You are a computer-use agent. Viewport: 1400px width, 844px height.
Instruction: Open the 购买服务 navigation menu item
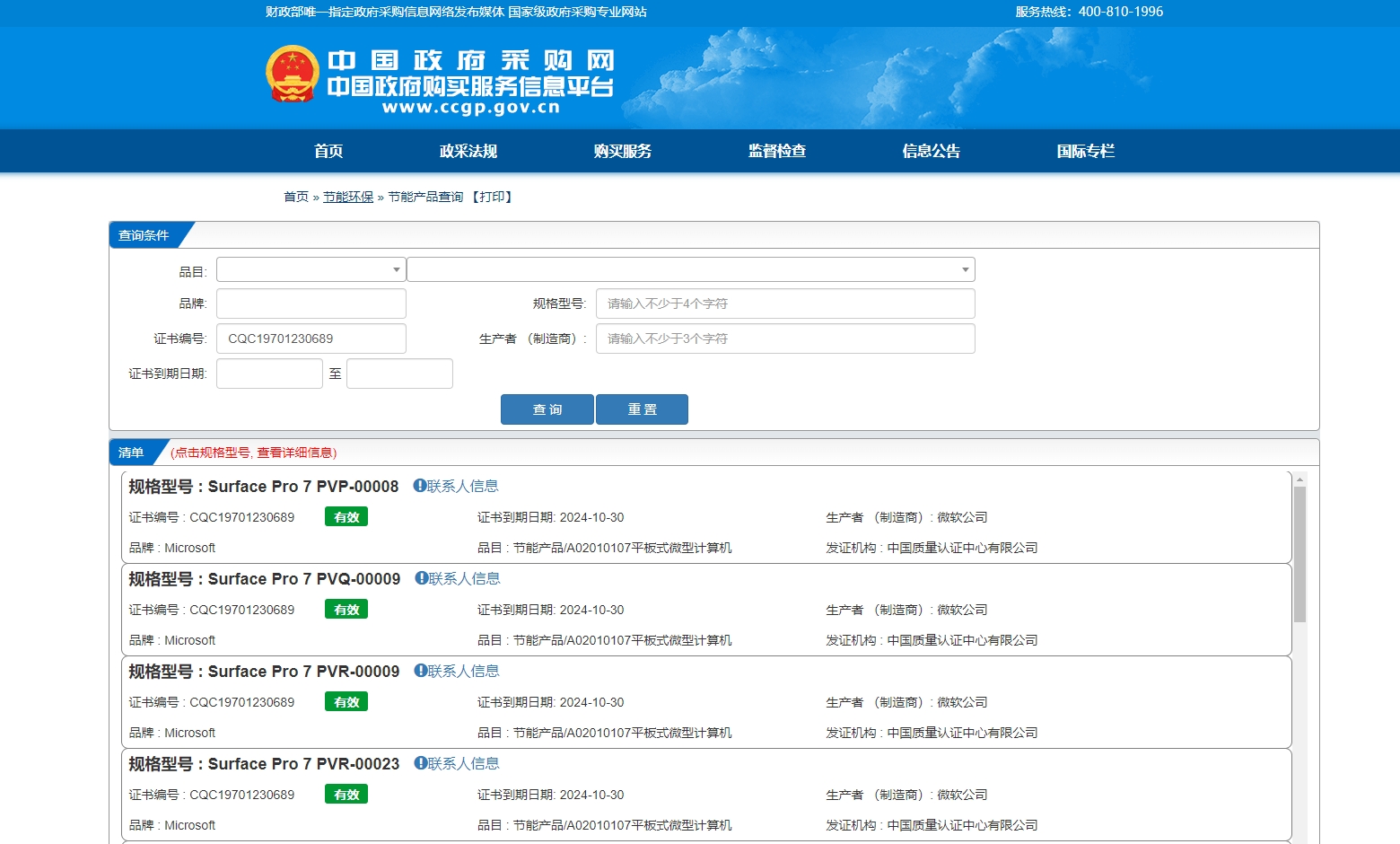point(623,151)
